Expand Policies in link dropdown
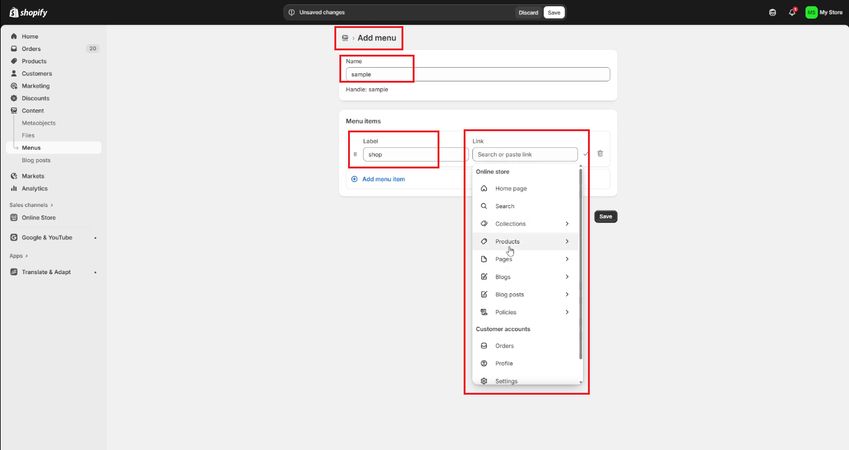Image resolution: width=849 pixels, height=450 pixels. [x=525, y=312]
